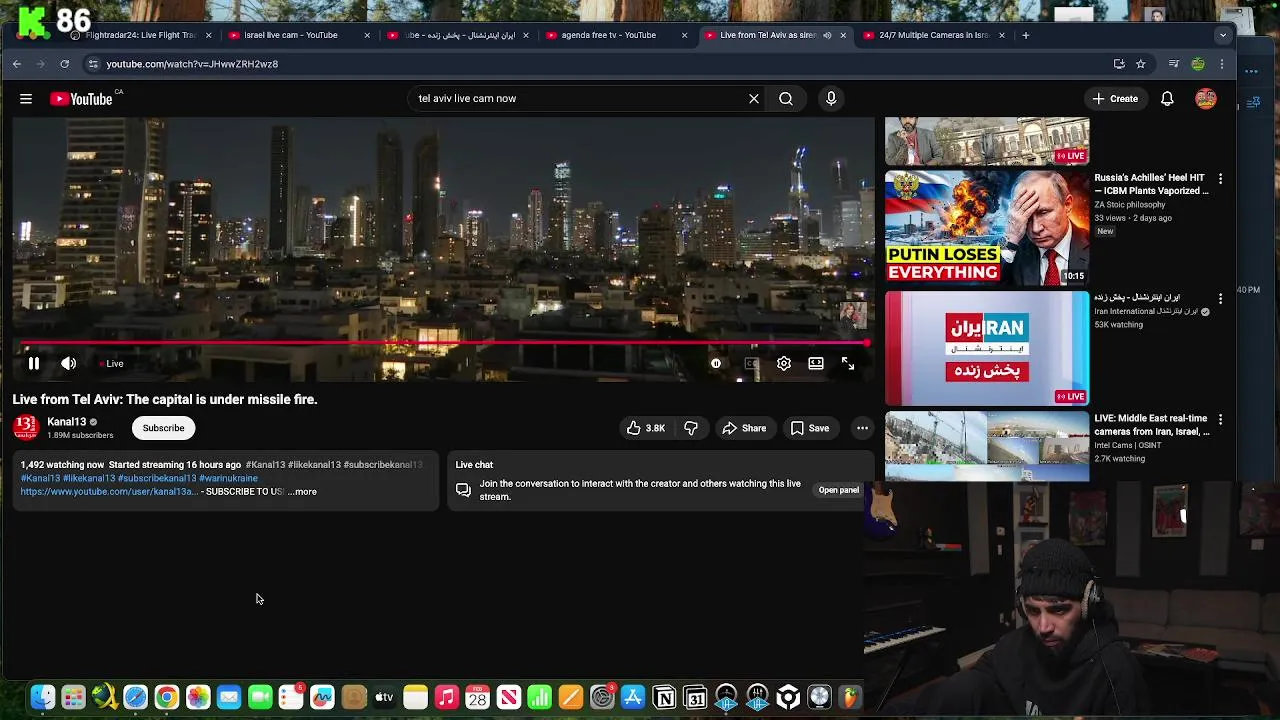Viewport: 1280px width, 720px height.
Task: Open Google Chrome in the Dock
Action: pyautogui.click(x=167, y=697)
